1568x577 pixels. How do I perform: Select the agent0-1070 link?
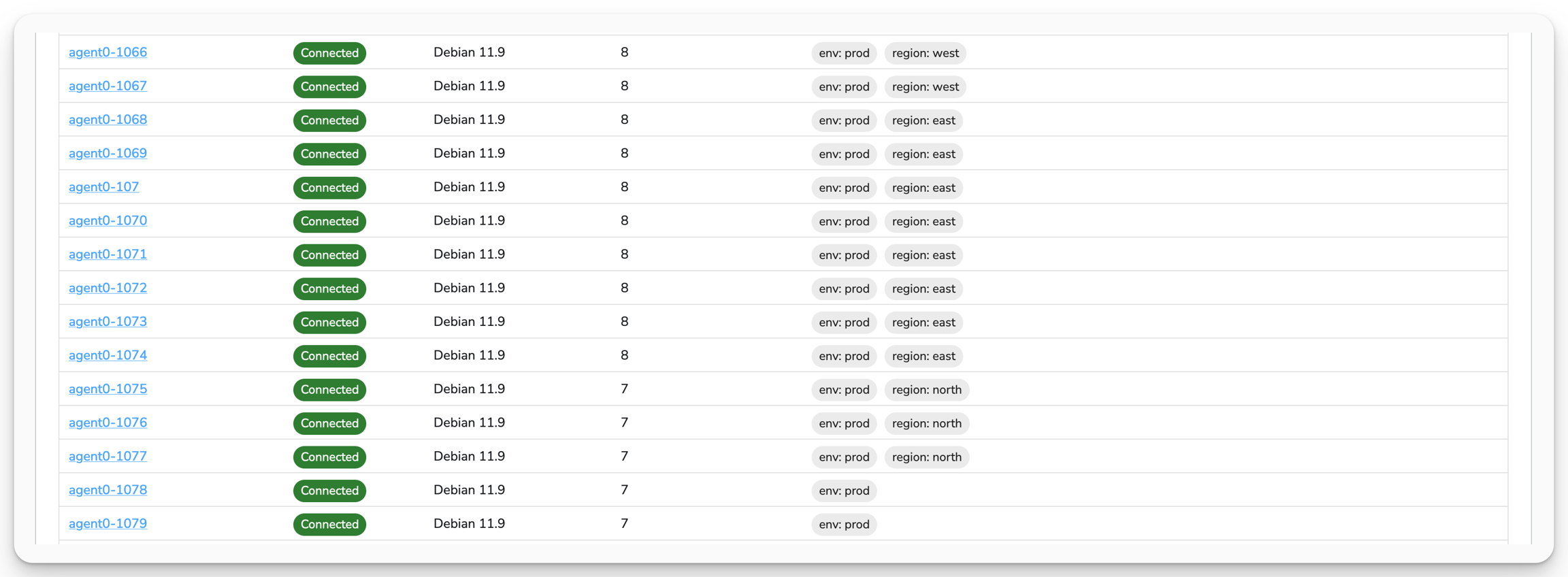108,221
